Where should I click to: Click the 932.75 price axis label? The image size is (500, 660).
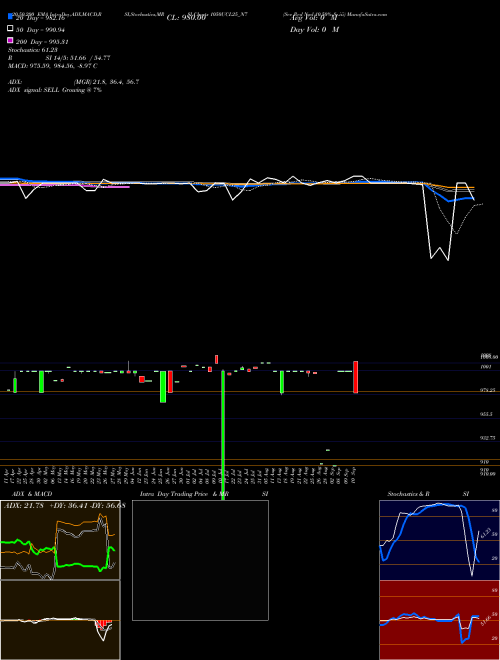[x=487, y=438]
